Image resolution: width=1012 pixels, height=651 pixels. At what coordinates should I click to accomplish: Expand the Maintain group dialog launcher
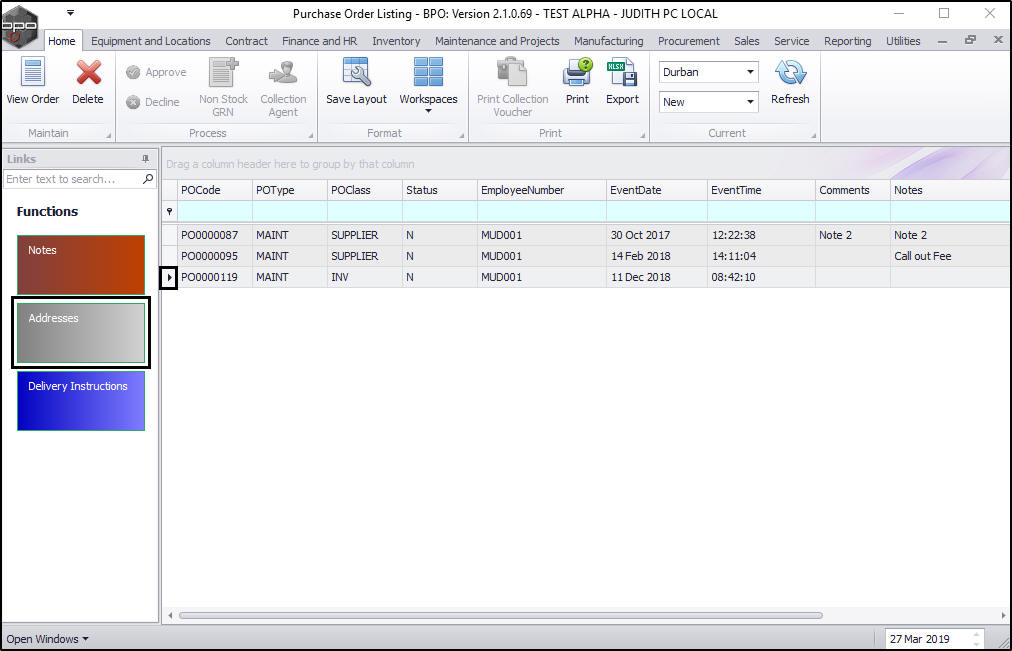pyautogui.click(x=108, y=135)
